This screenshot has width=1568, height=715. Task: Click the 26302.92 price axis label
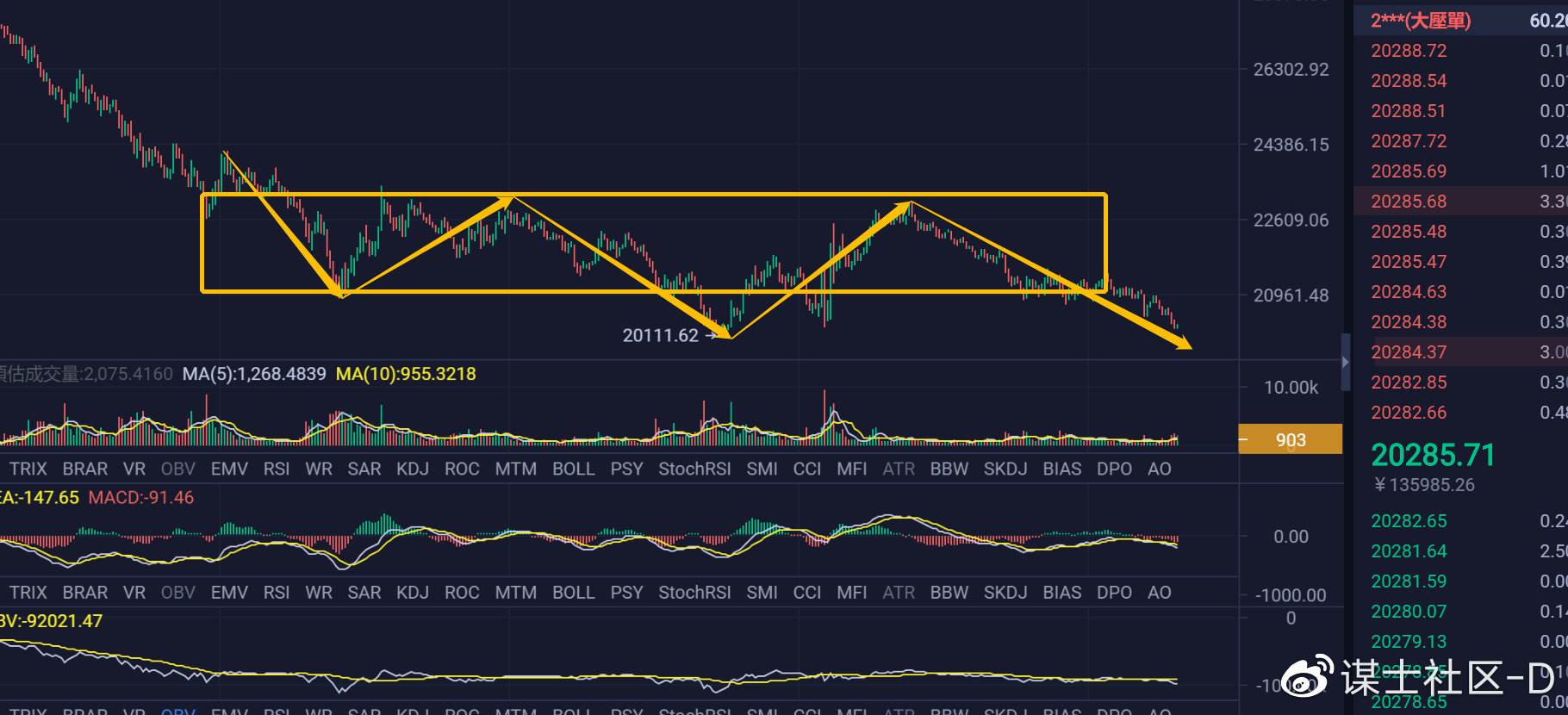point(1291,70)
